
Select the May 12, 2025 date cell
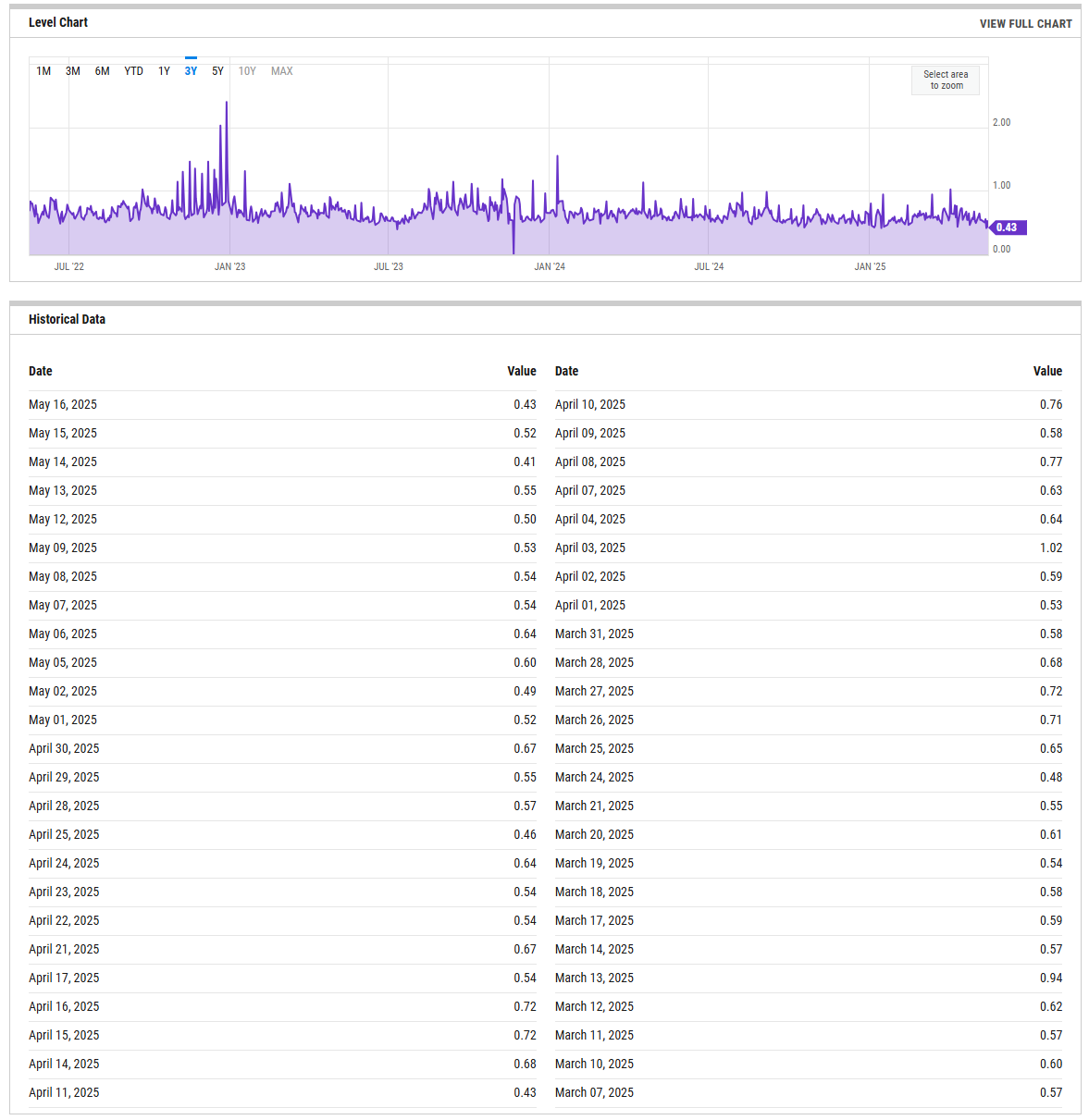[x=63, y=519]
